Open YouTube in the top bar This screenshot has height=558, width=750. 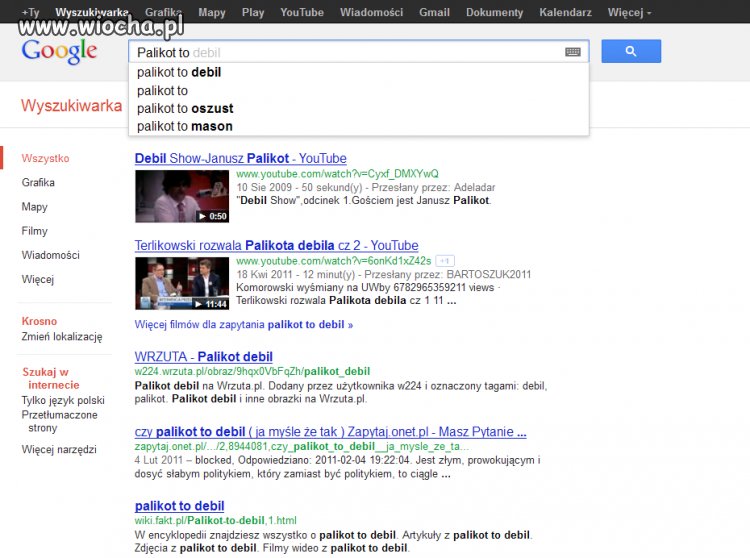coord(302,12)
